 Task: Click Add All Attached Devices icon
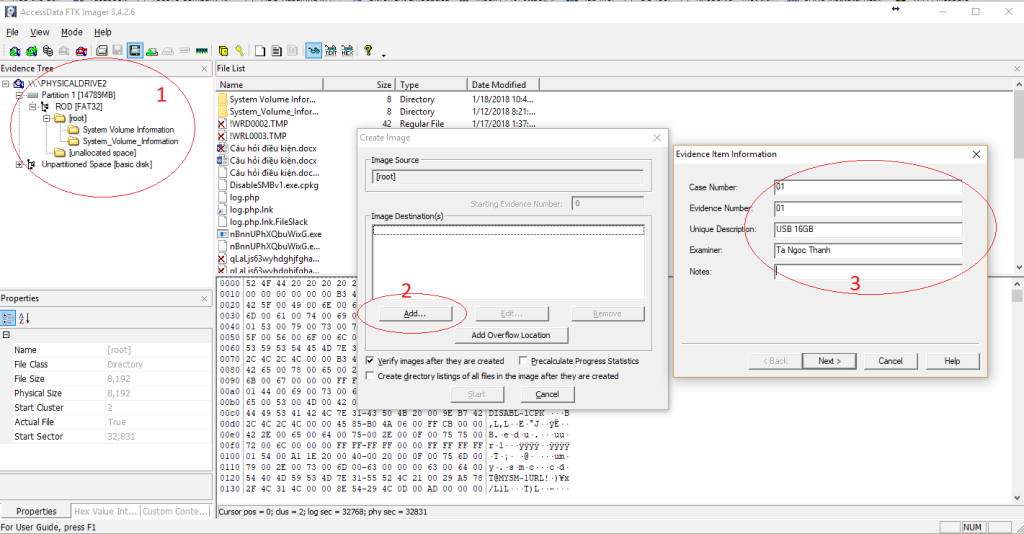tap(31, 51)
